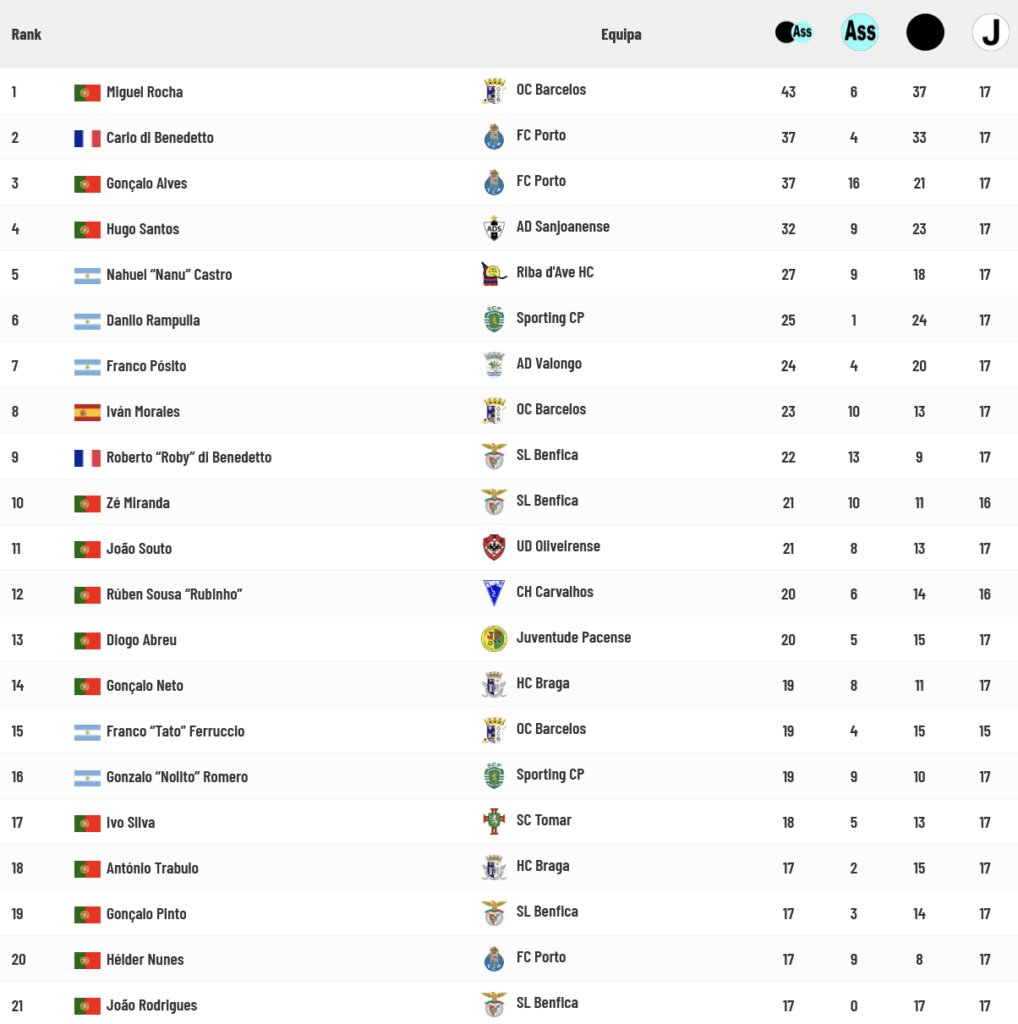The height and width of the screenshot is (1024, 1018).
Task: Click the cyan Ass assists column icon
Action: coord(859,32)
